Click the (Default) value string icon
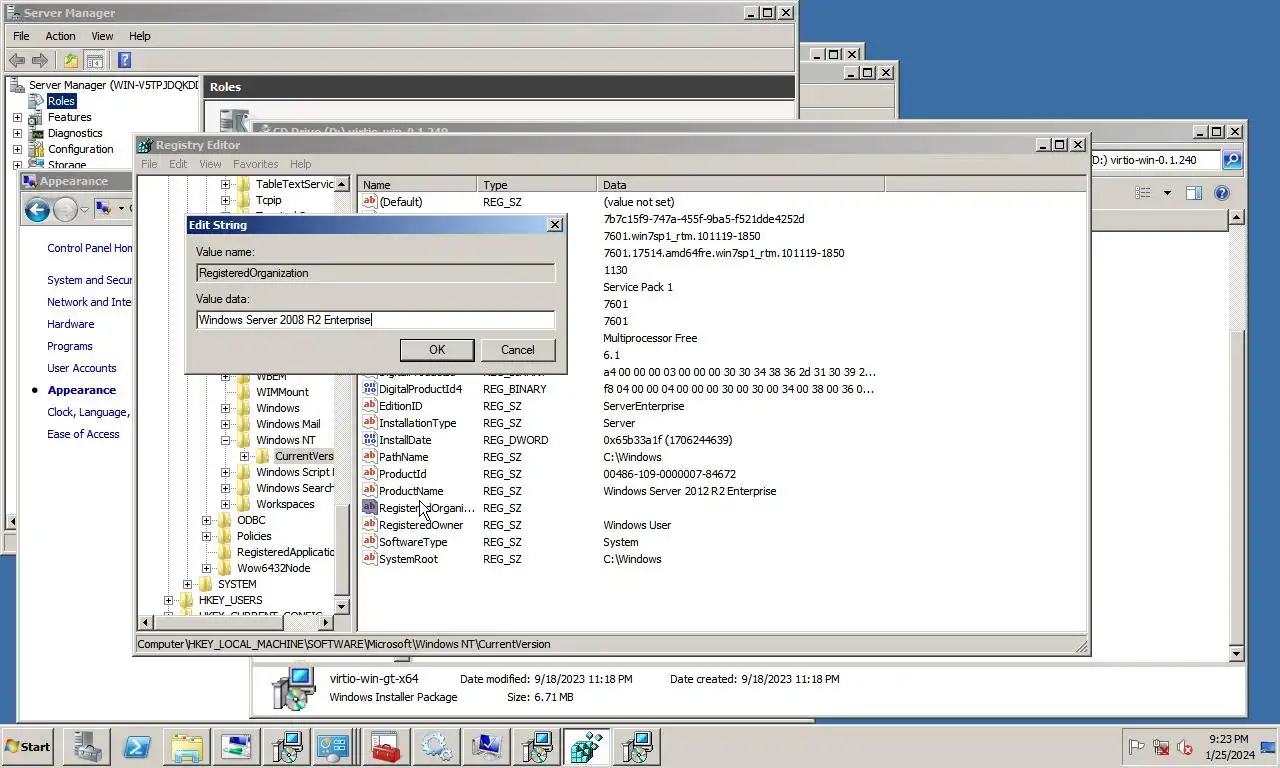The width and height of the screenshot is (1280, 768). point(369,202)
